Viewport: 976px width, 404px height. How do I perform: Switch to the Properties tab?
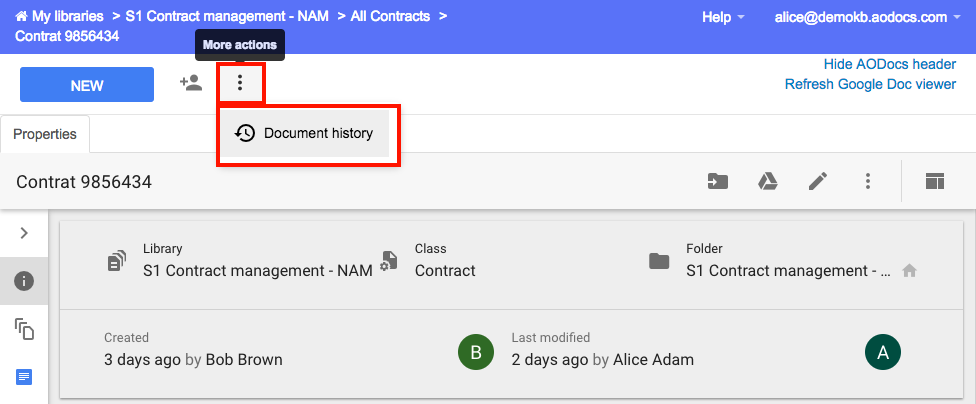pos(45,134)
